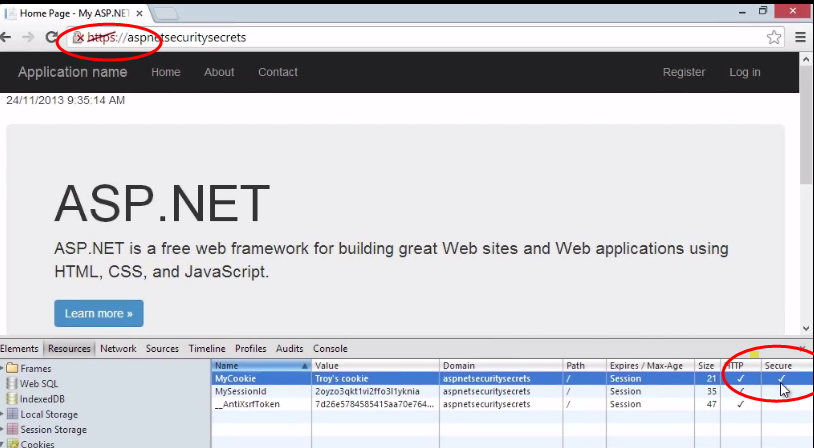
Task: Bookmark page with the star icon
Action: tap(774, 37)
